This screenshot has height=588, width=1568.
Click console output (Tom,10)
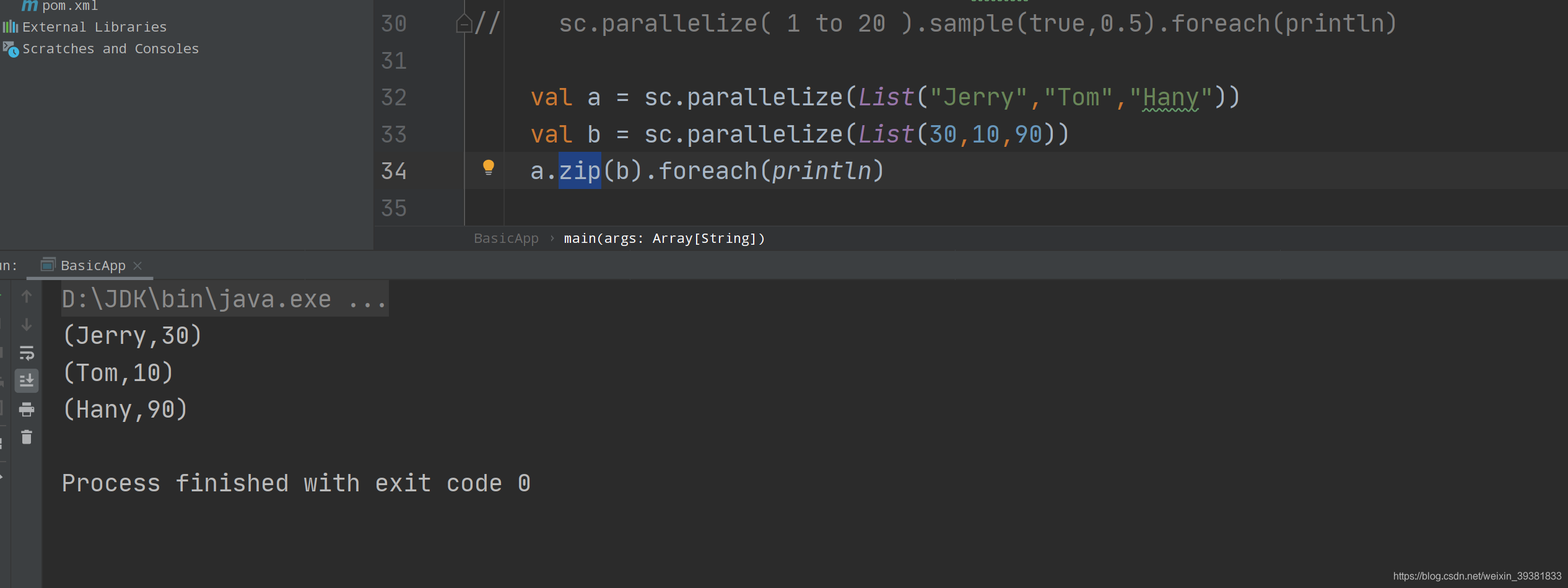click(x=118, y=373)
